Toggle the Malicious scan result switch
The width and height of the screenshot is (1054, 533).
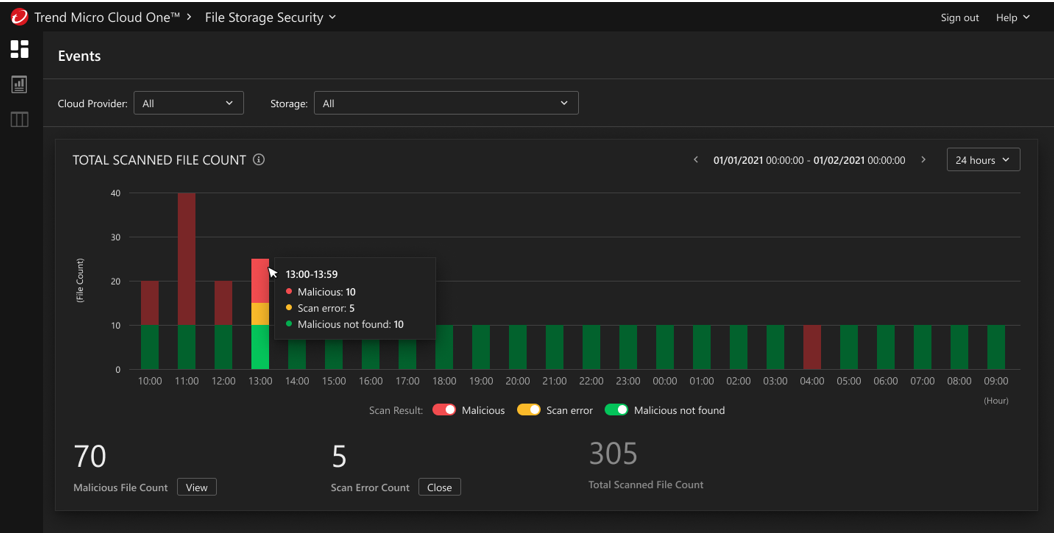(444, 410)
